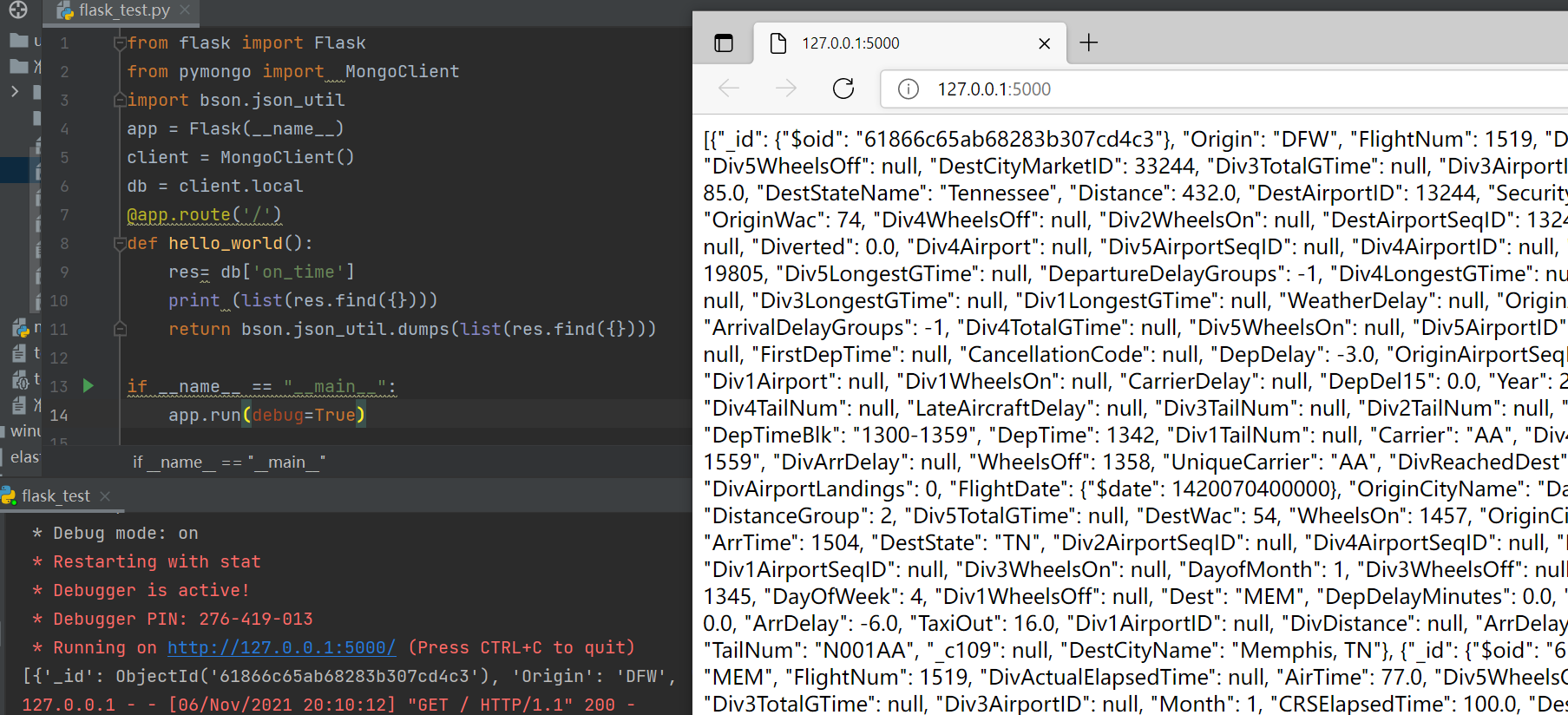Click the 'GET / HTTP/1.1' log line in console

[x=330, y=705]
